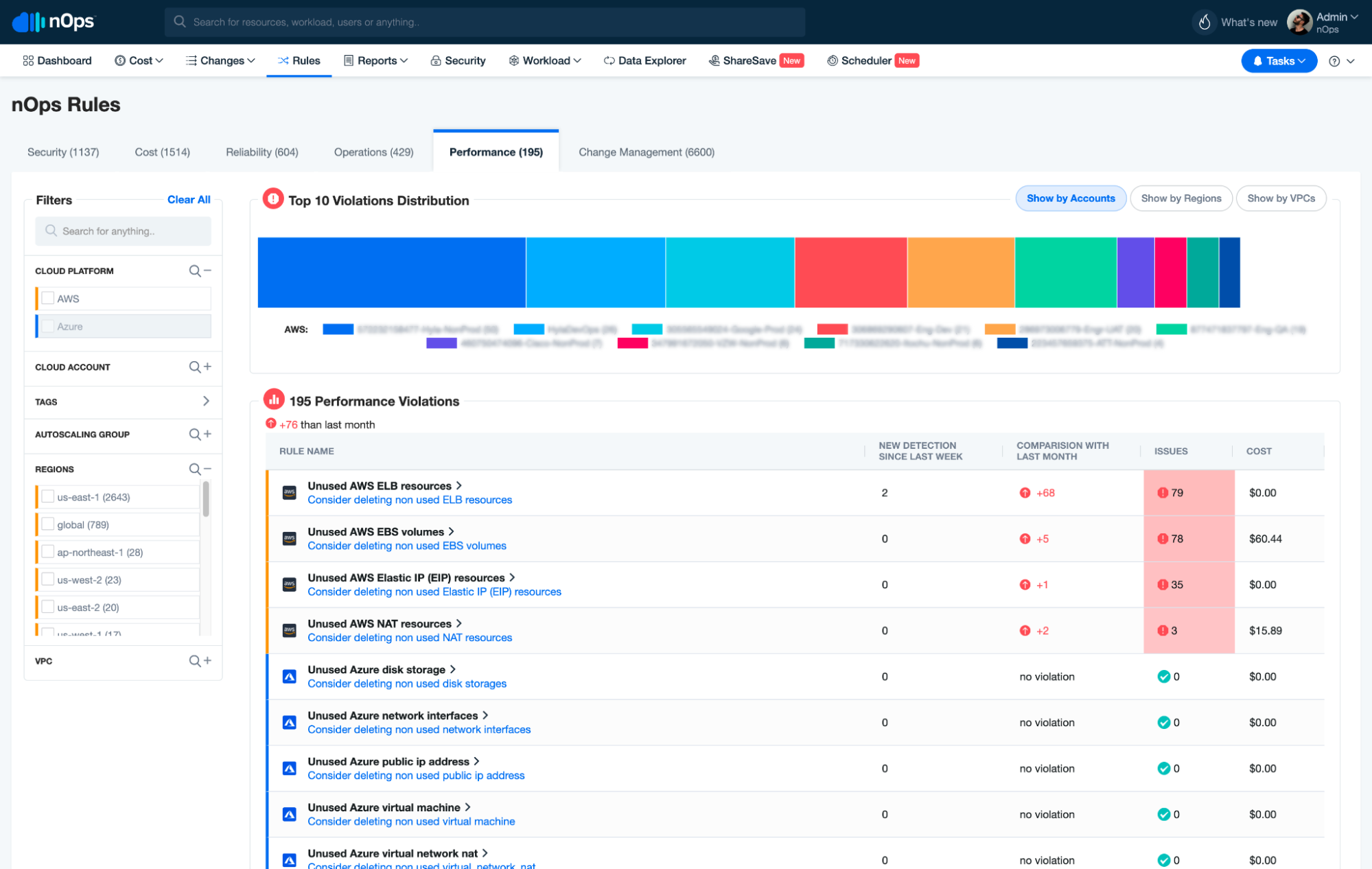
Task: Click the VPC filter search-add icon
Action: tap(200, 661)
